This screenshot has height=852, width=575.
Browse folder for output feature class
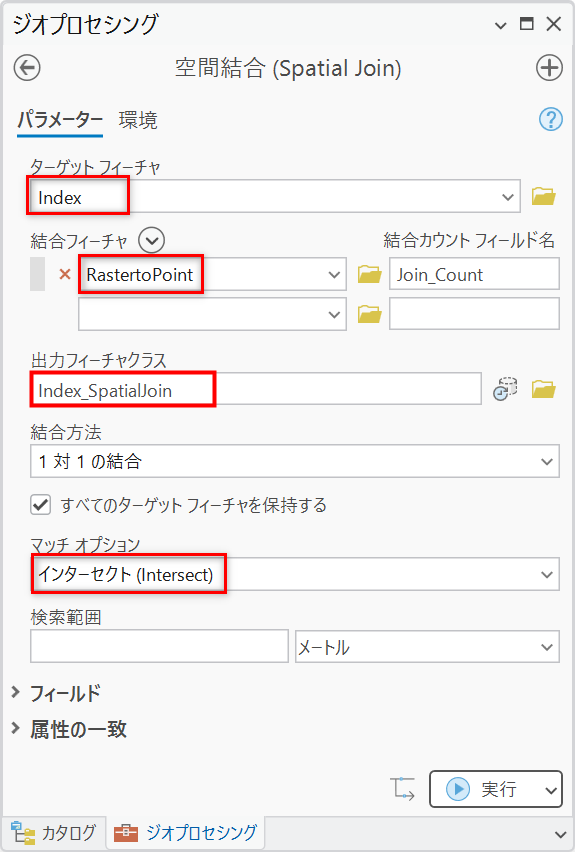coord(543,389)
